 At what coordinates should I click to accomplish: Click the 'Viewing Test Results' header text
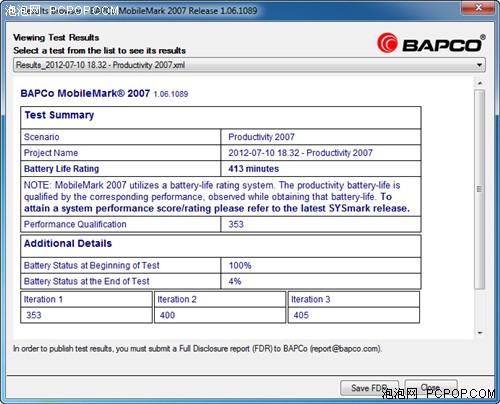[x=56, y=37]
